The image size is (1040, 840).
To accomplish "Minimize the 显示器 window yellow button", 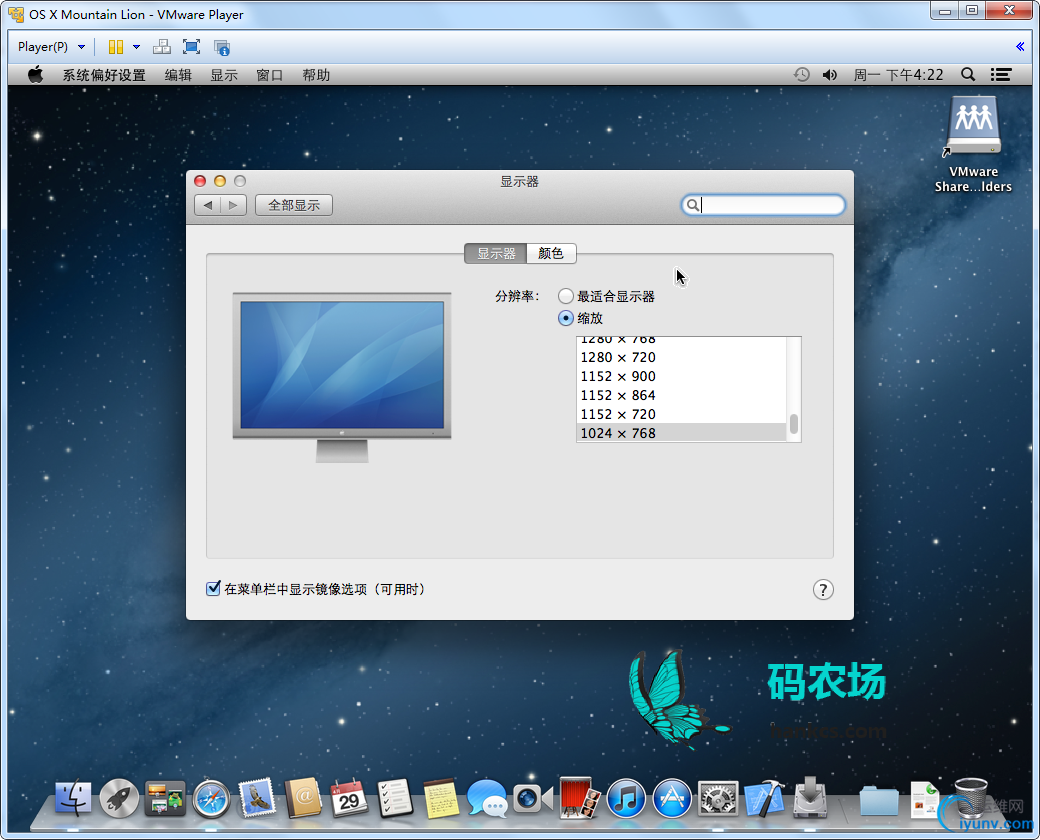I will pos(220,180).
